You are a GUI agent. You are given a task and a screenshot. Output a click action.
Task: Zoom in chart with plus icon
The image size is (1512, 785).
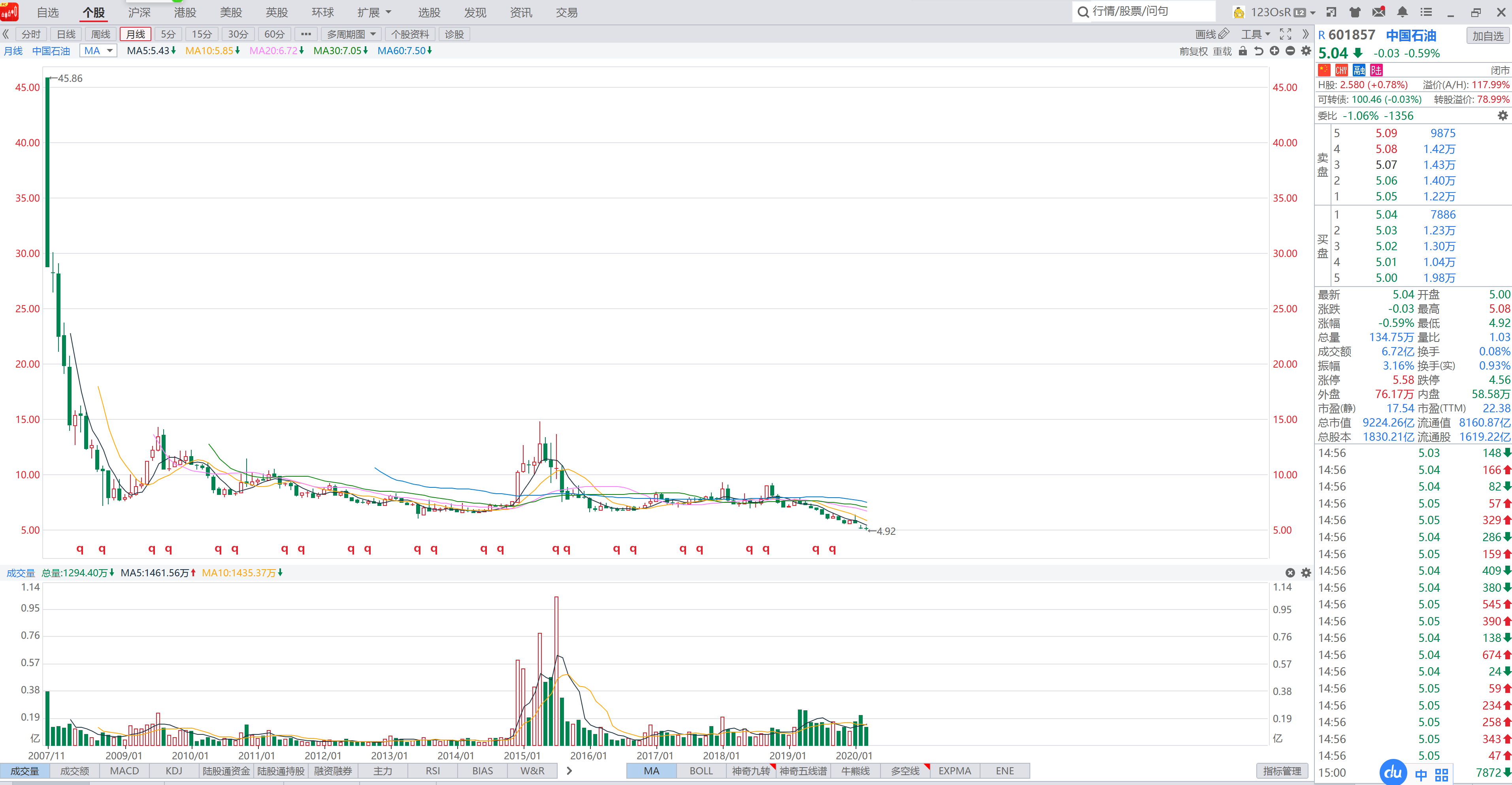tap(1274, 51)
